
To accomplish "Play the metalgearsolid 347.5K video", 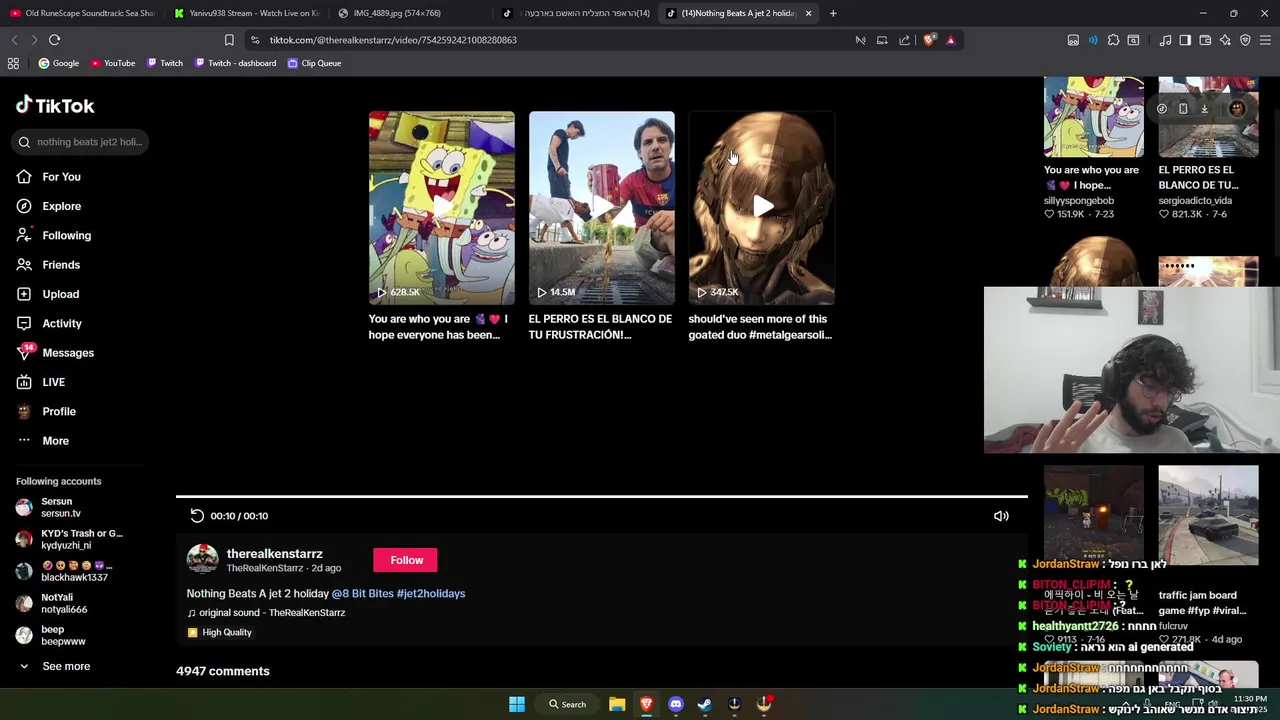I will [x=761, y=208].
